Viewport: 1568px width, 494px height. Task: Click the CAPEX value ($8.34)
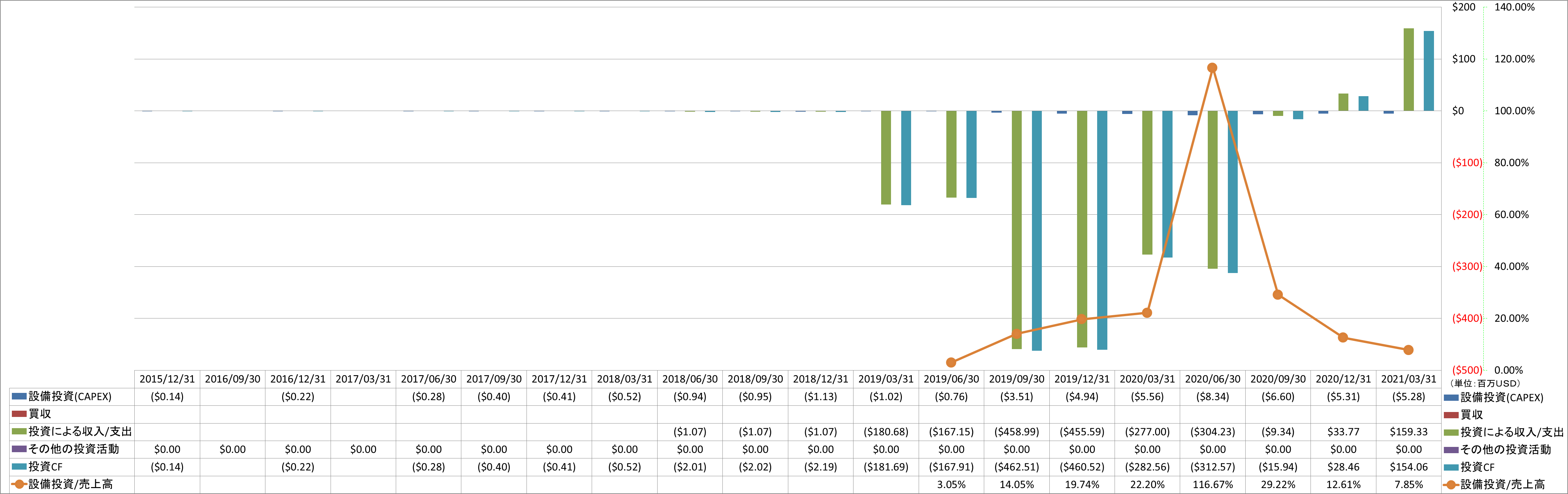pos(1212,397)
